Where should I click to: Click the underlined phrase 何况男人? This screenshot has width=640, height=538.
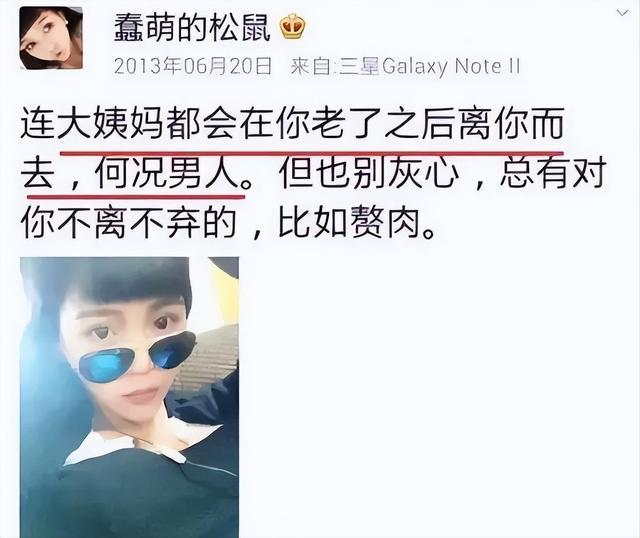pos(166,174)
